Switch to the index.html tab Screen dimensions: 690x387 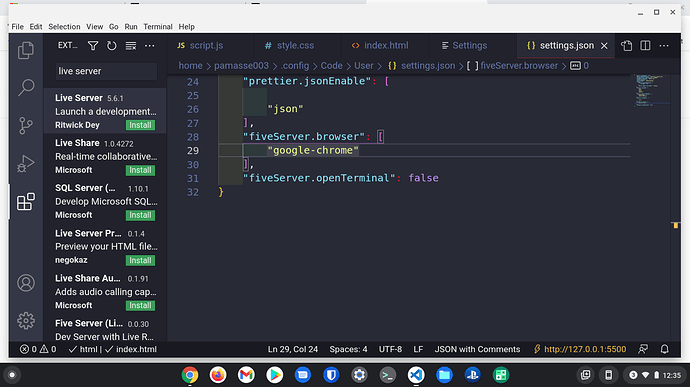(385, 46)
